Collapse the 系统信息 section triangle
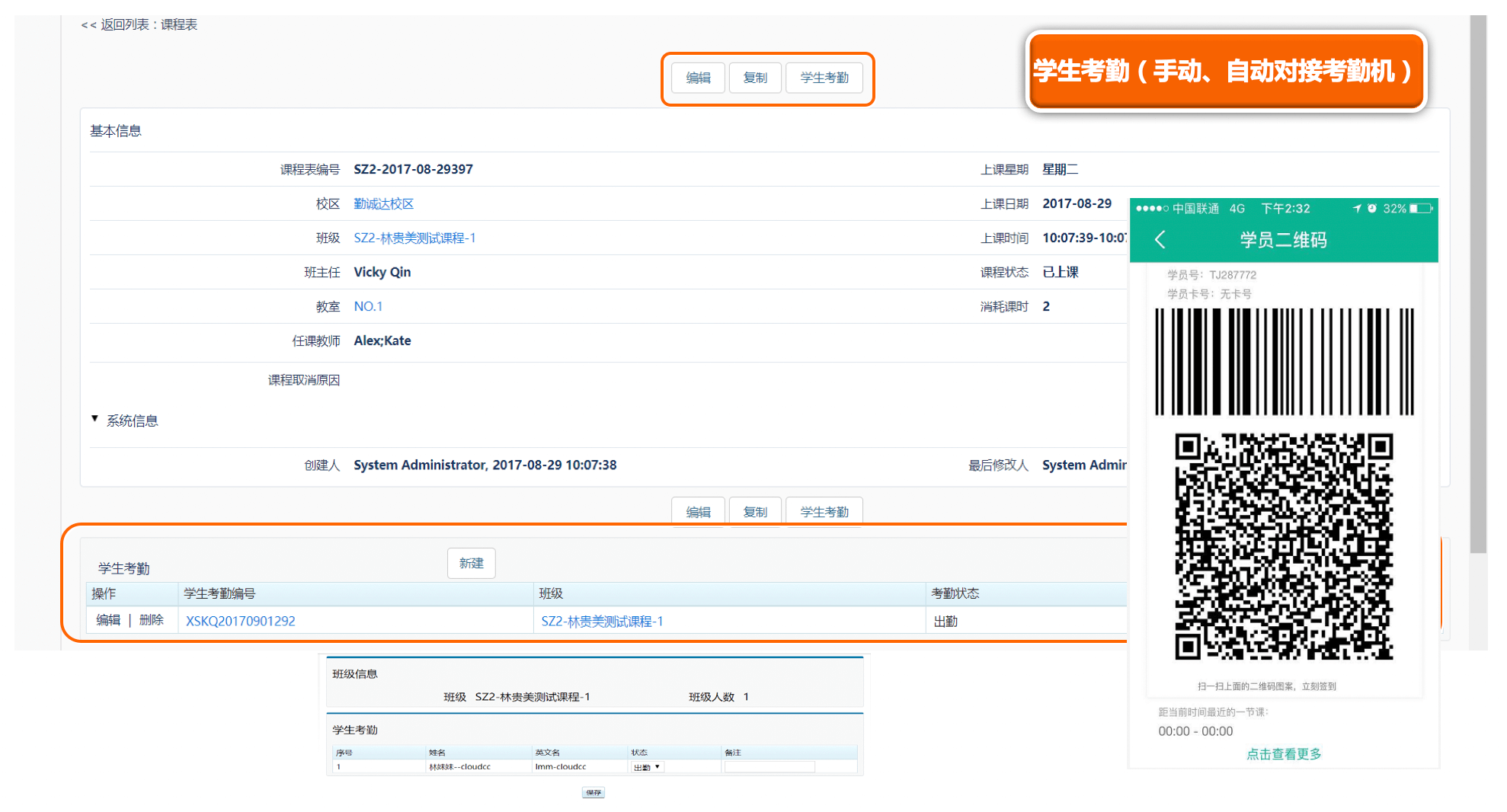The height and width of the screenshot is (812, 1507). [94, 419]
